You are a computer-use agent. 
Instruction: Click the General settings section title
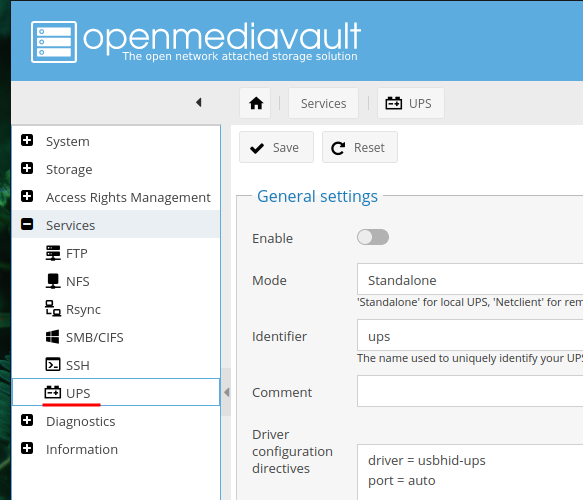pos(317,196)
